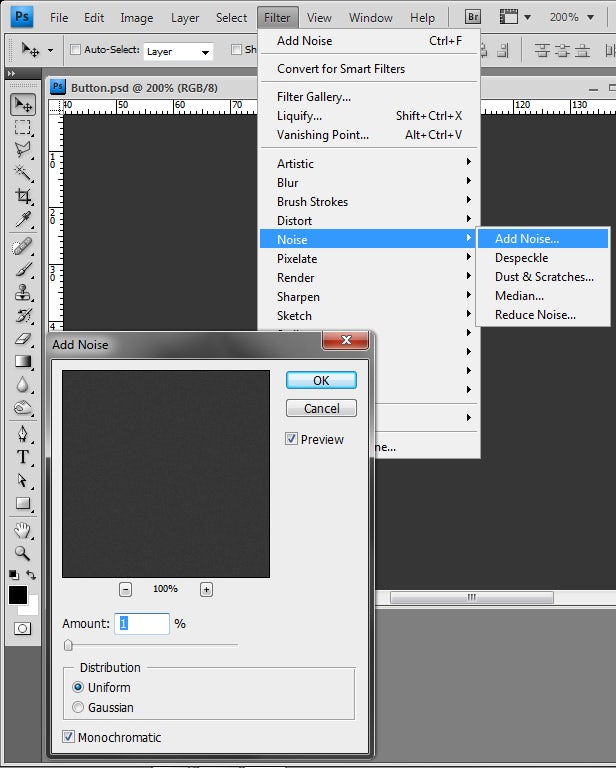Click the black foreground color swatch

[18, 595]
